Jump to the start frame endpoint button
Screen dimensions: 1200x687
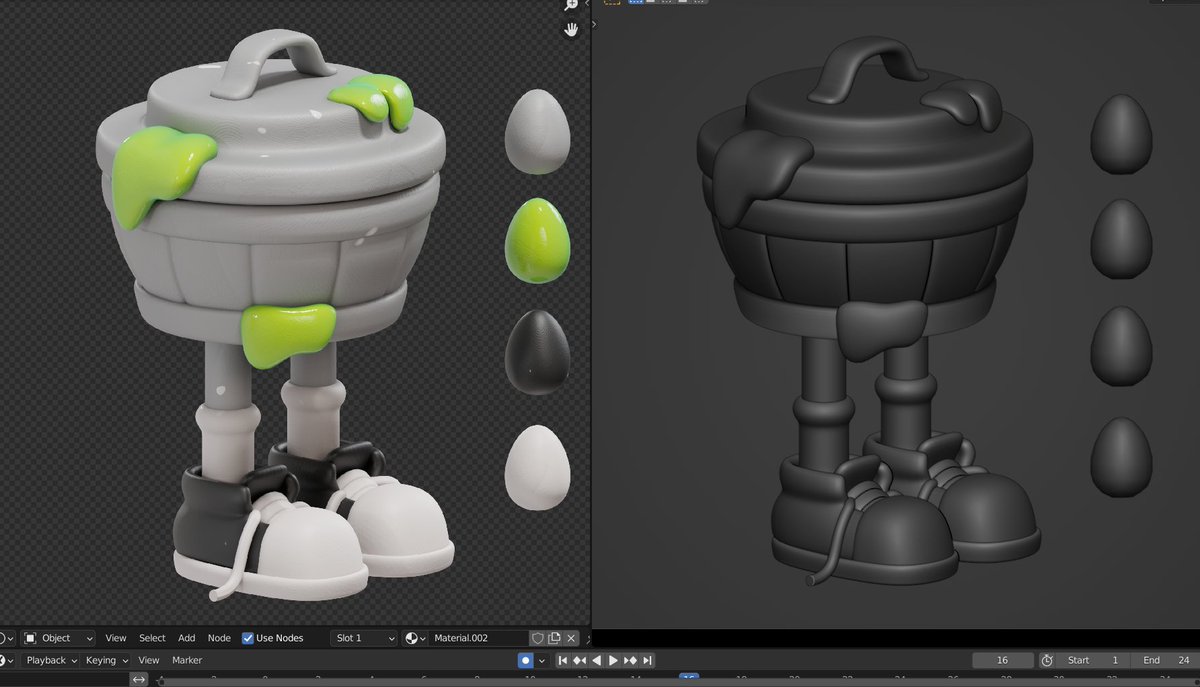tap(563, 660)
